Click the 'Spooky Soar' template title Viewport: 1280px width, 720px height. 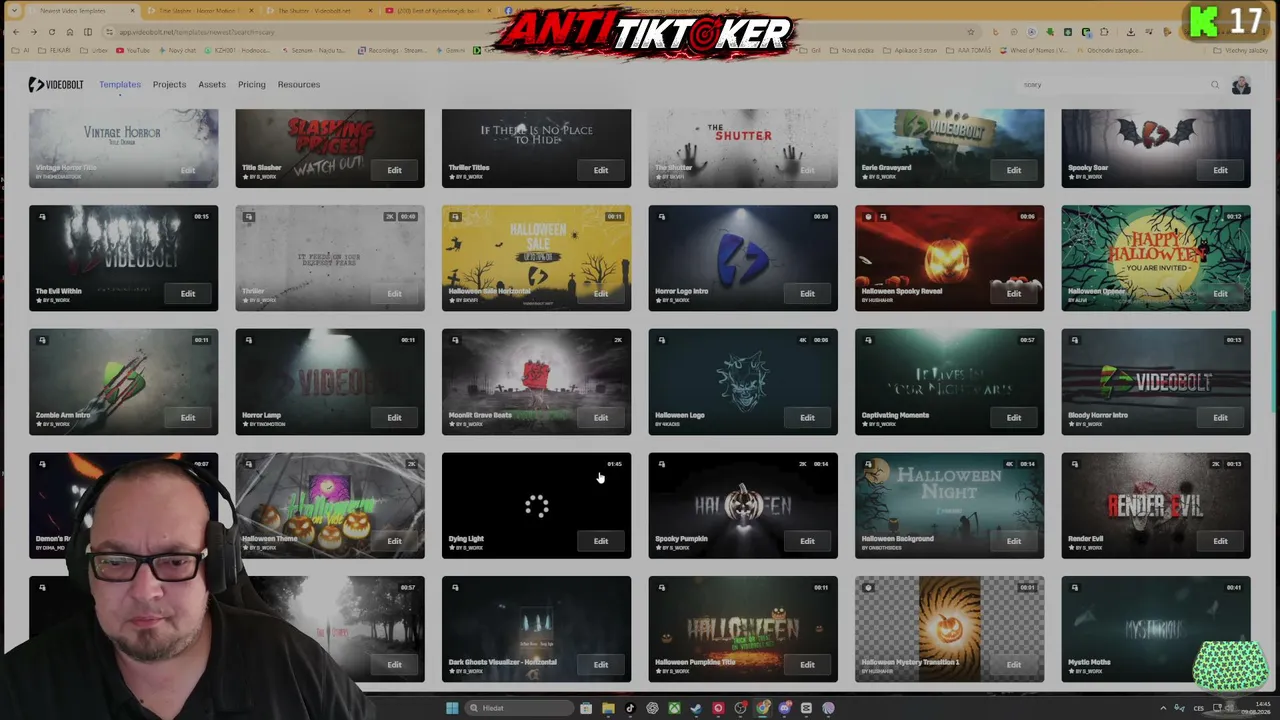[x=1088, y=168]
